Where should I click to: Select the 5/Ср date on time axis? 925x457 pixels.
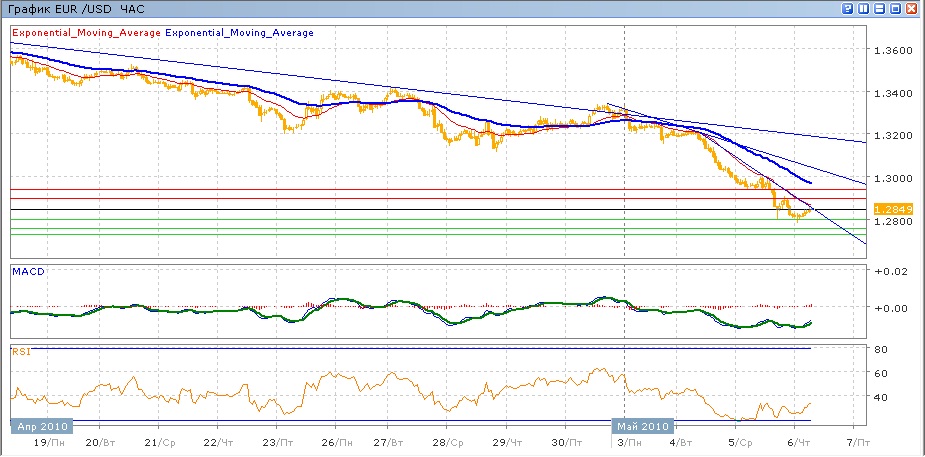pyautogui.click(x=739, y=441)
